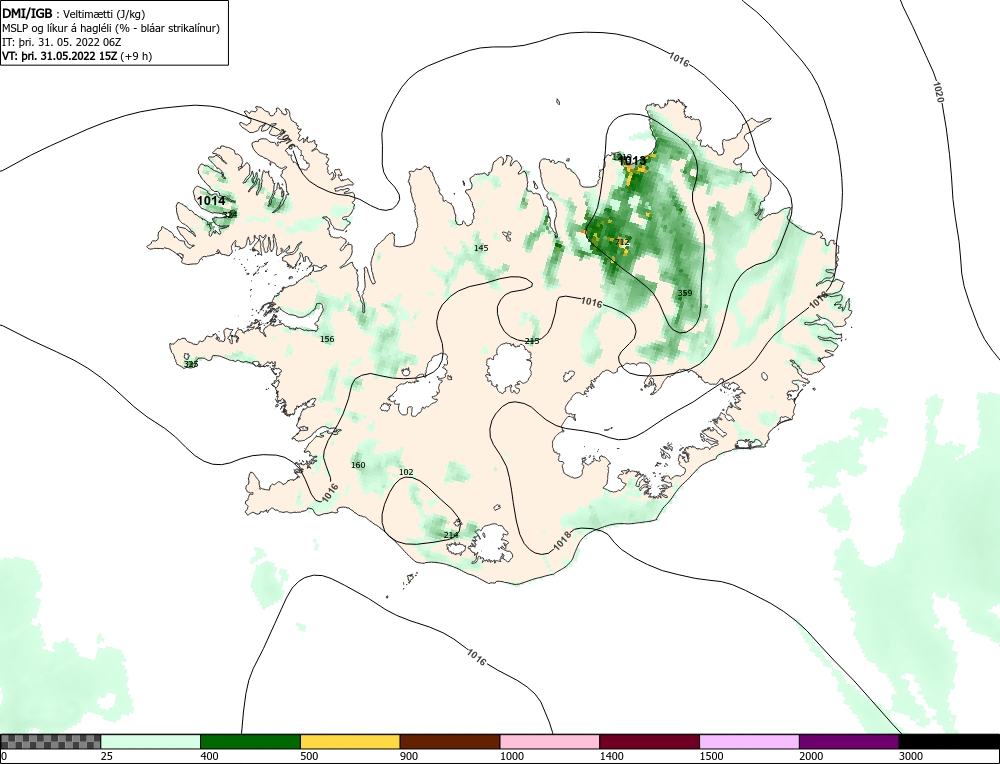This screenshot has height=764, width=1000.
Task: Select the brown 900–1000 legend swatch
Action: coord(450,742)
